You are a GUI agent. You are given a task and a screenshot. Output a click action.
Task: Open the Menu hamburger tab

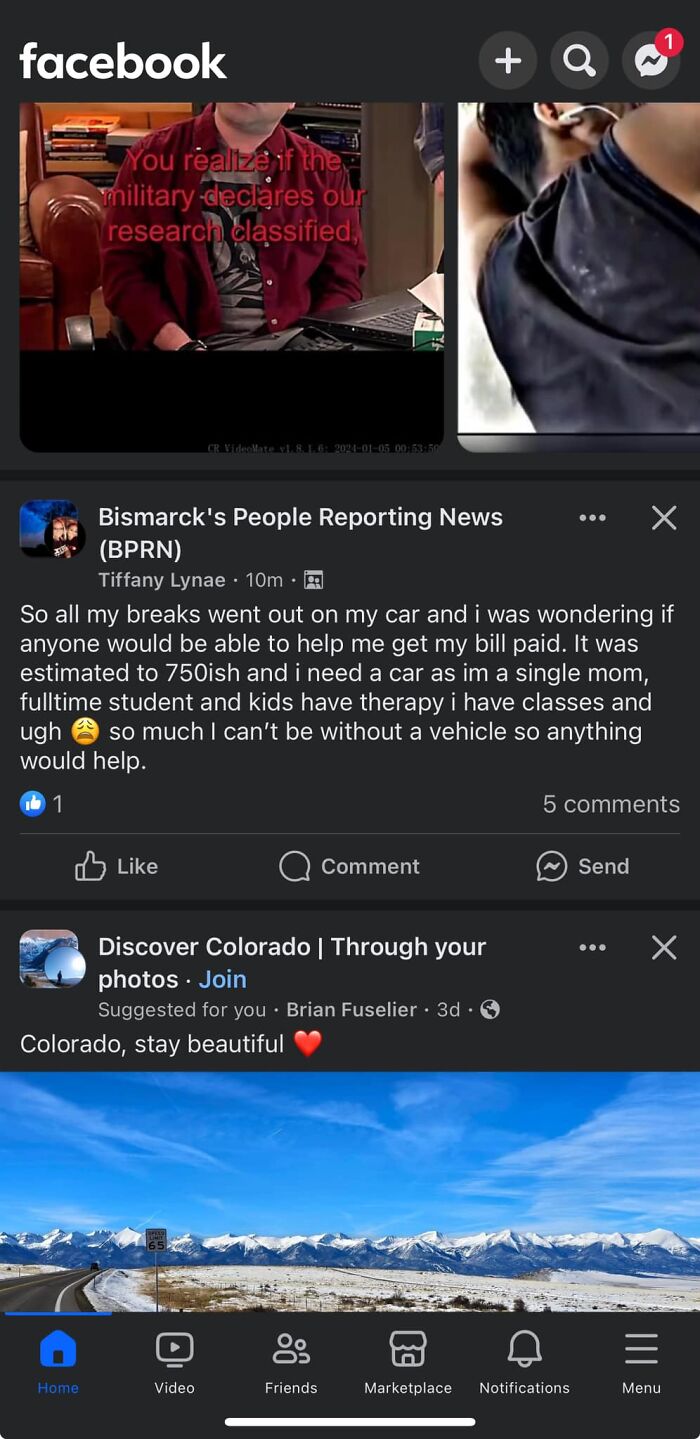pyautogui.click(x=641, y=1363)
